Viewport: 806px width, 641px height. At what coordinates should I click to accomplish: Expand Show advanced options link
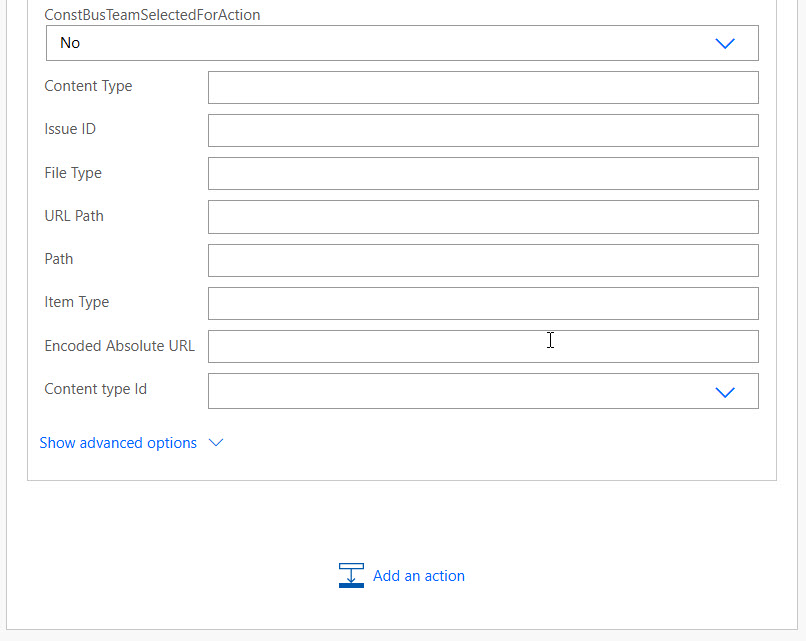click(x=118, y=443)
